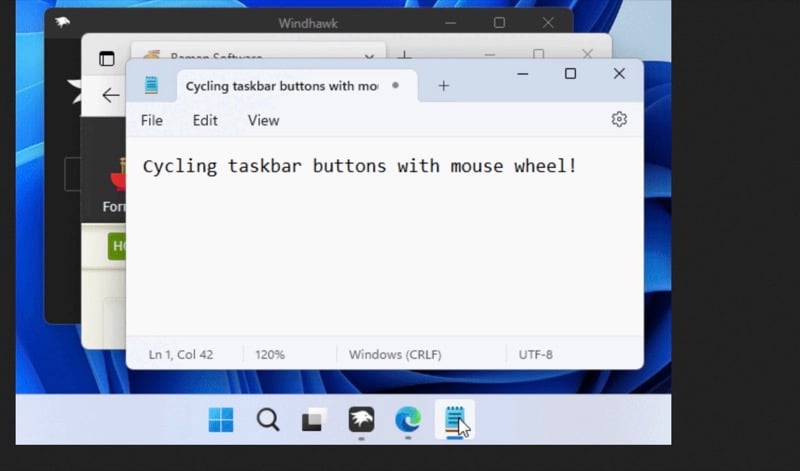The height and width of the screenshot is (471, 800).
Task: Click the 120% zoom level in status bar
Action: pyautogui.click(x=270, y=355)
